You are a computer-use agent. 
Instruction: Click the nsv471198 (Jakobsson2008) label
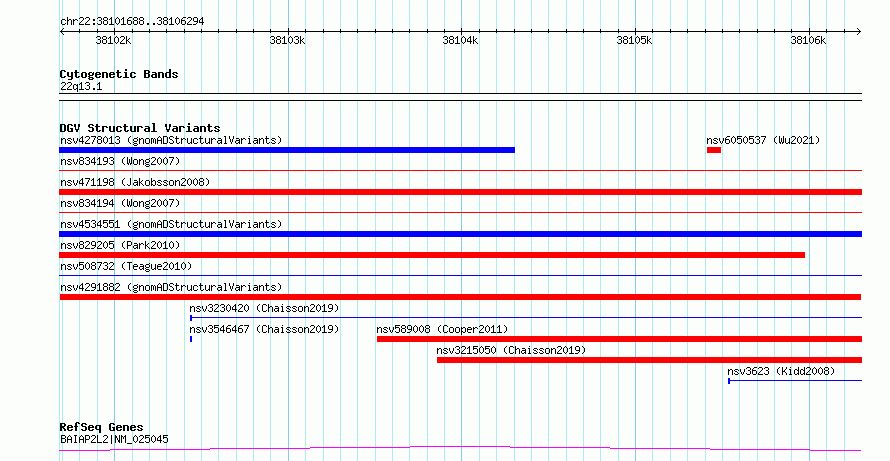[135, 182]
